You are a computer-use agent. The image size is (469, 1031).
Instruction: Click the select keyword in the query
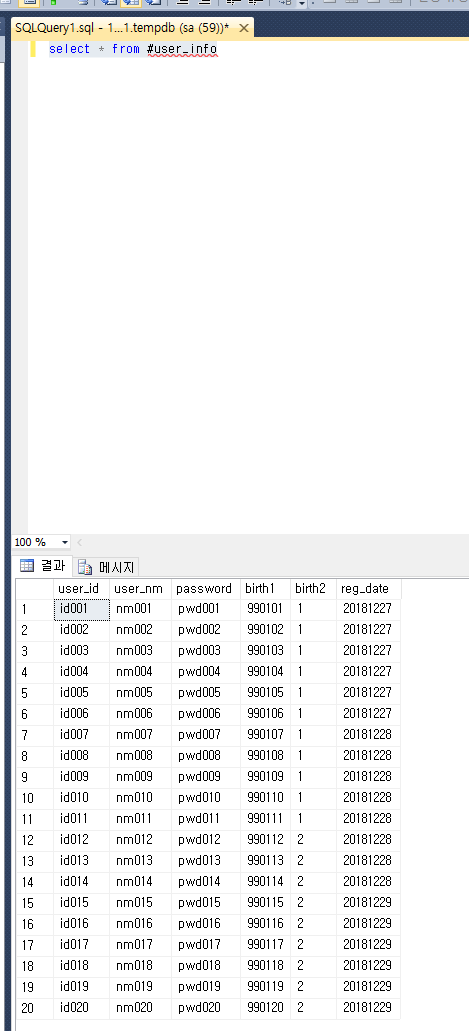pos(69,49)
